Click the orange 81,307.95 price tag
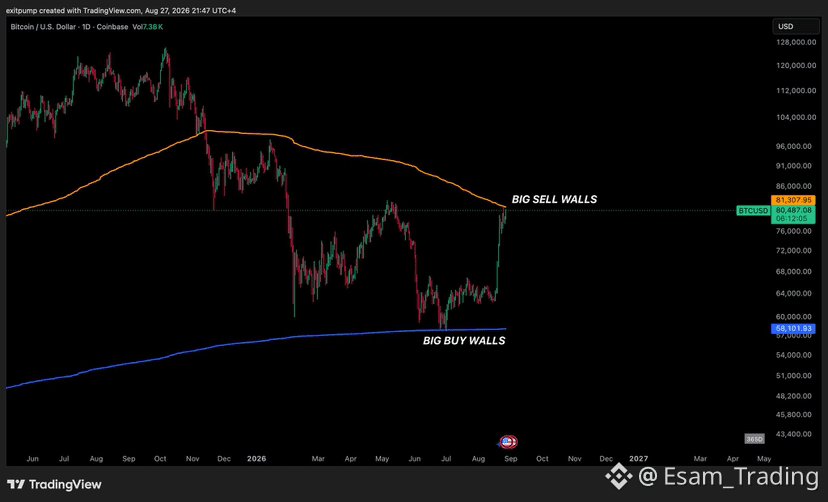Viewport: 828px width, 502px height. click(x=793, y=200)
